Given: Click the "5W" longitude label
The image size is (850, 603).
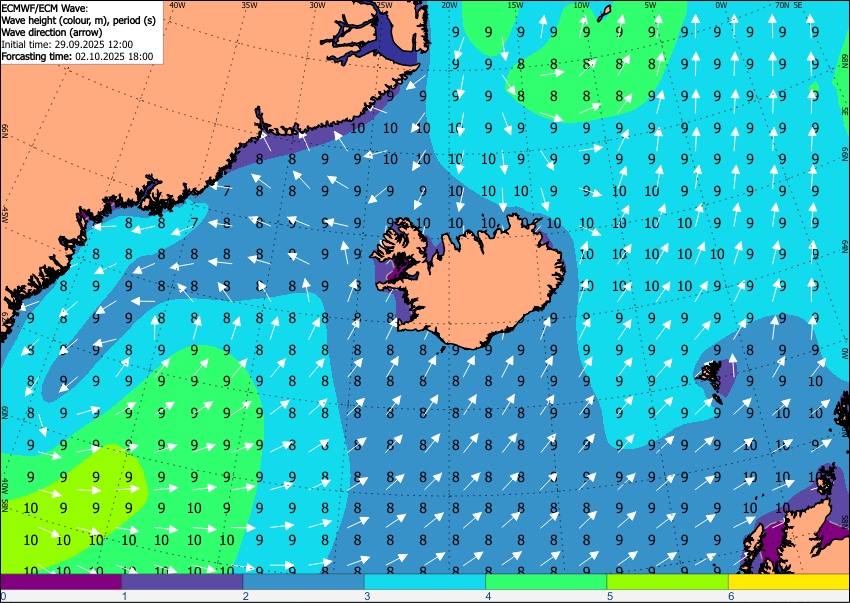Looking at the screenshot, I should (651, 5).
